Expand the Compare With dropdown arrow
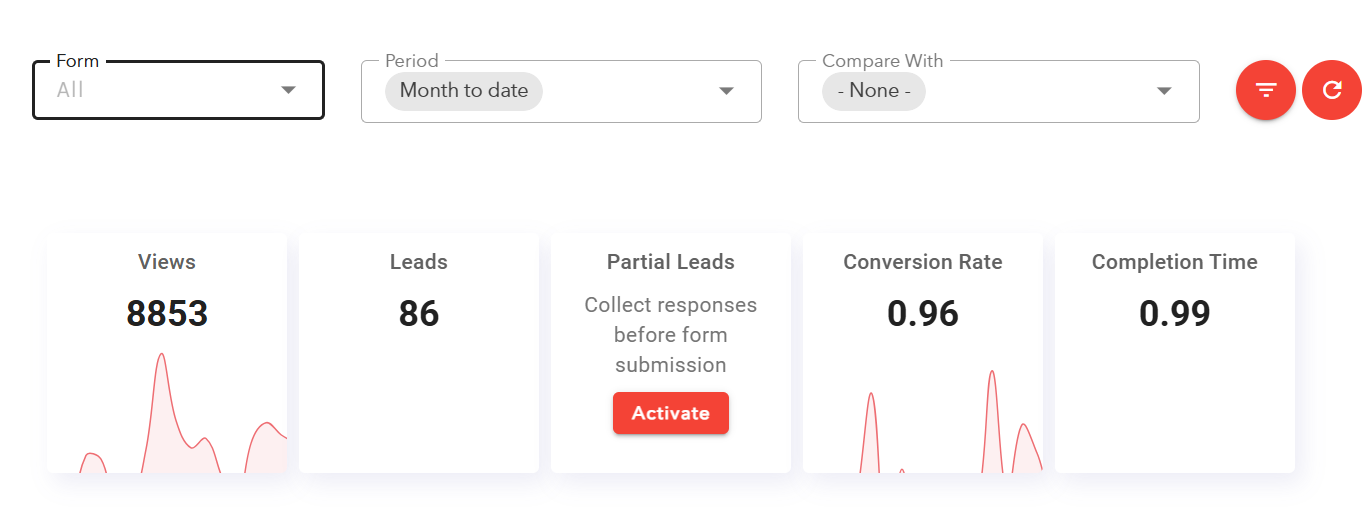1372x526 pixels. (1164, 91)
